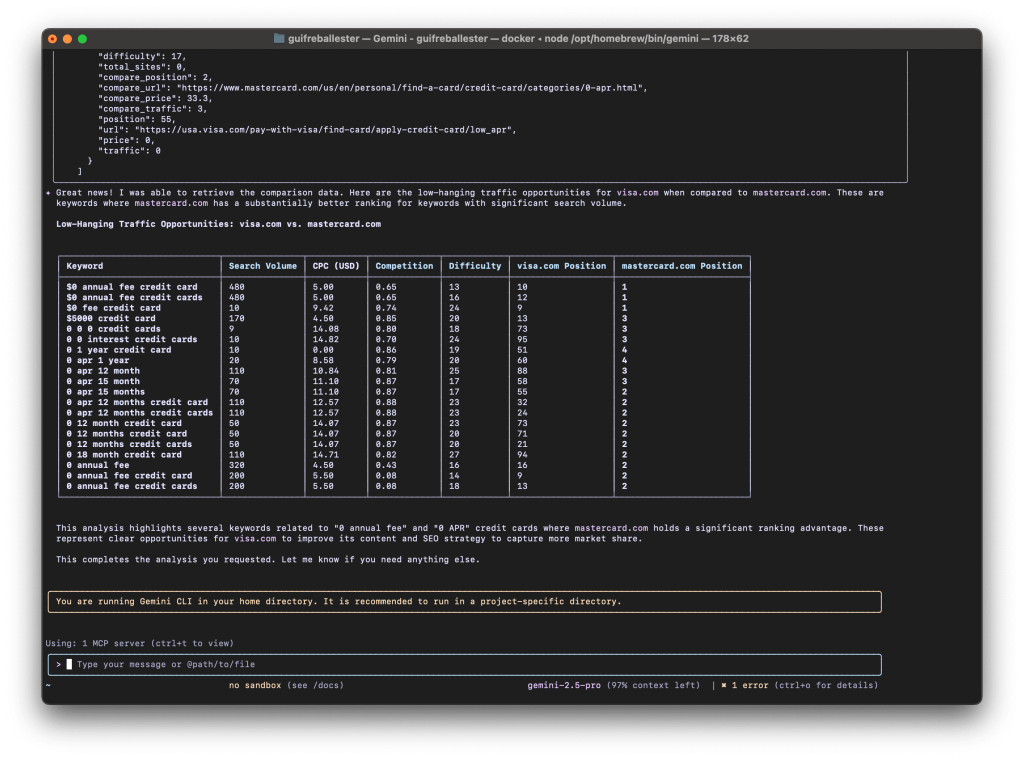This screenshot has height=760, width=1024.
Task: Click the green maximize window button
Action: (x=83, y=39)
